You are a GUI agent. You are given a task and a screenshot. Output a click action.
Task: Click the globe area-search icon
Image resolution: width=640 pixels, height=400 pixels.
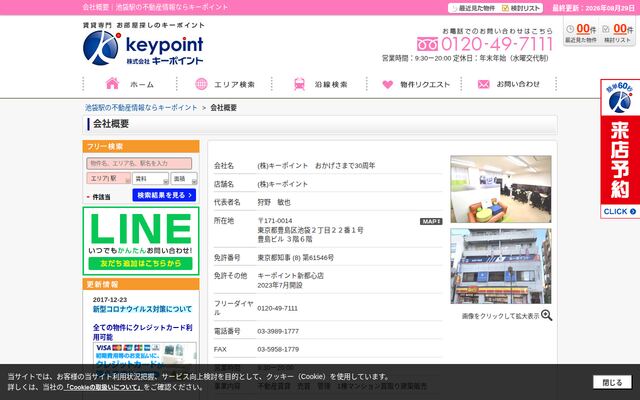click(x=201, y=84)
